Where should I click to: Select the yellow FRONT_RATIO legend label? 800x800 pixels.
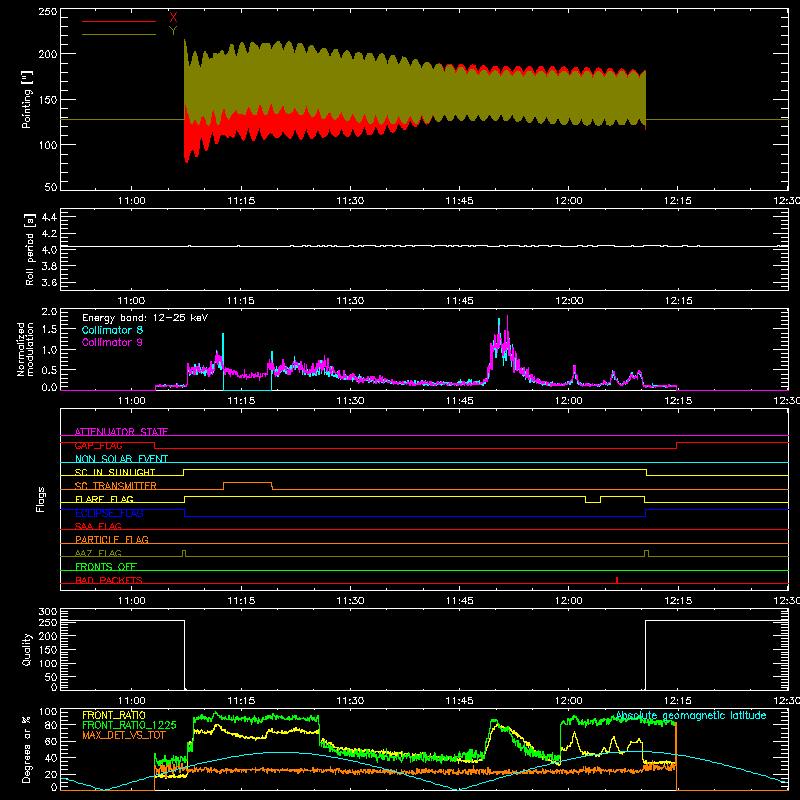coord(114,715)
